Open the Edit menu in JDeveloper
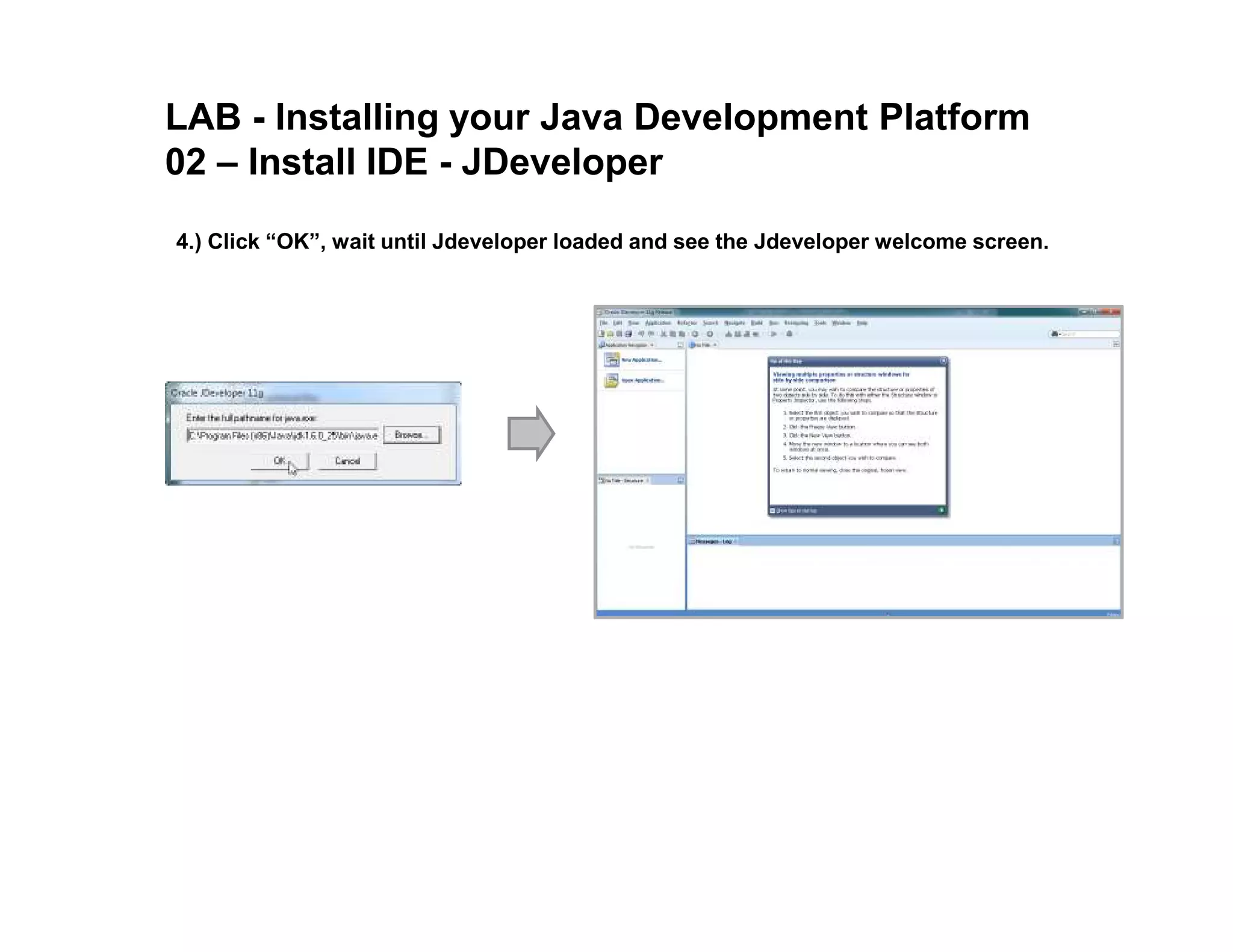The image size is (1233, 952). [617, 323]
